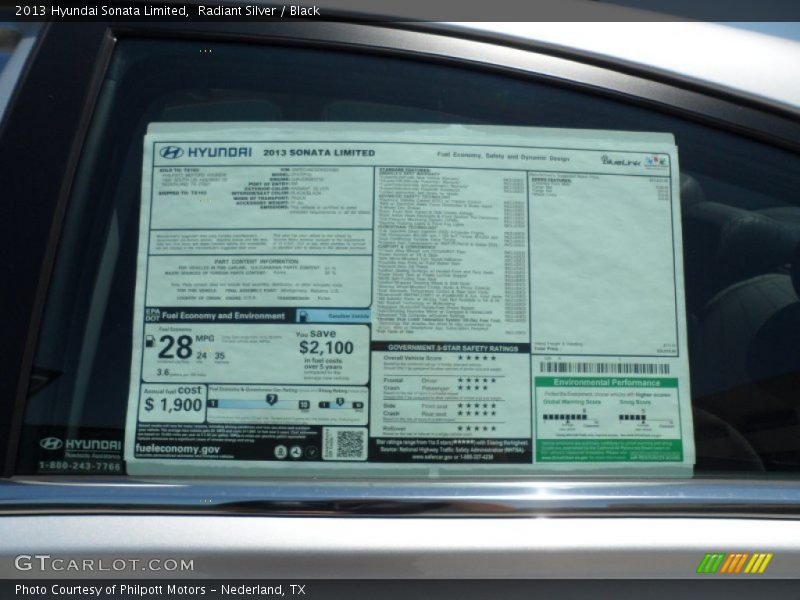Image resolution: width=800 pixels, height=600 pixels.
Task: Click the Hyundai logo on the window sticker header
Action: (171, 152)
